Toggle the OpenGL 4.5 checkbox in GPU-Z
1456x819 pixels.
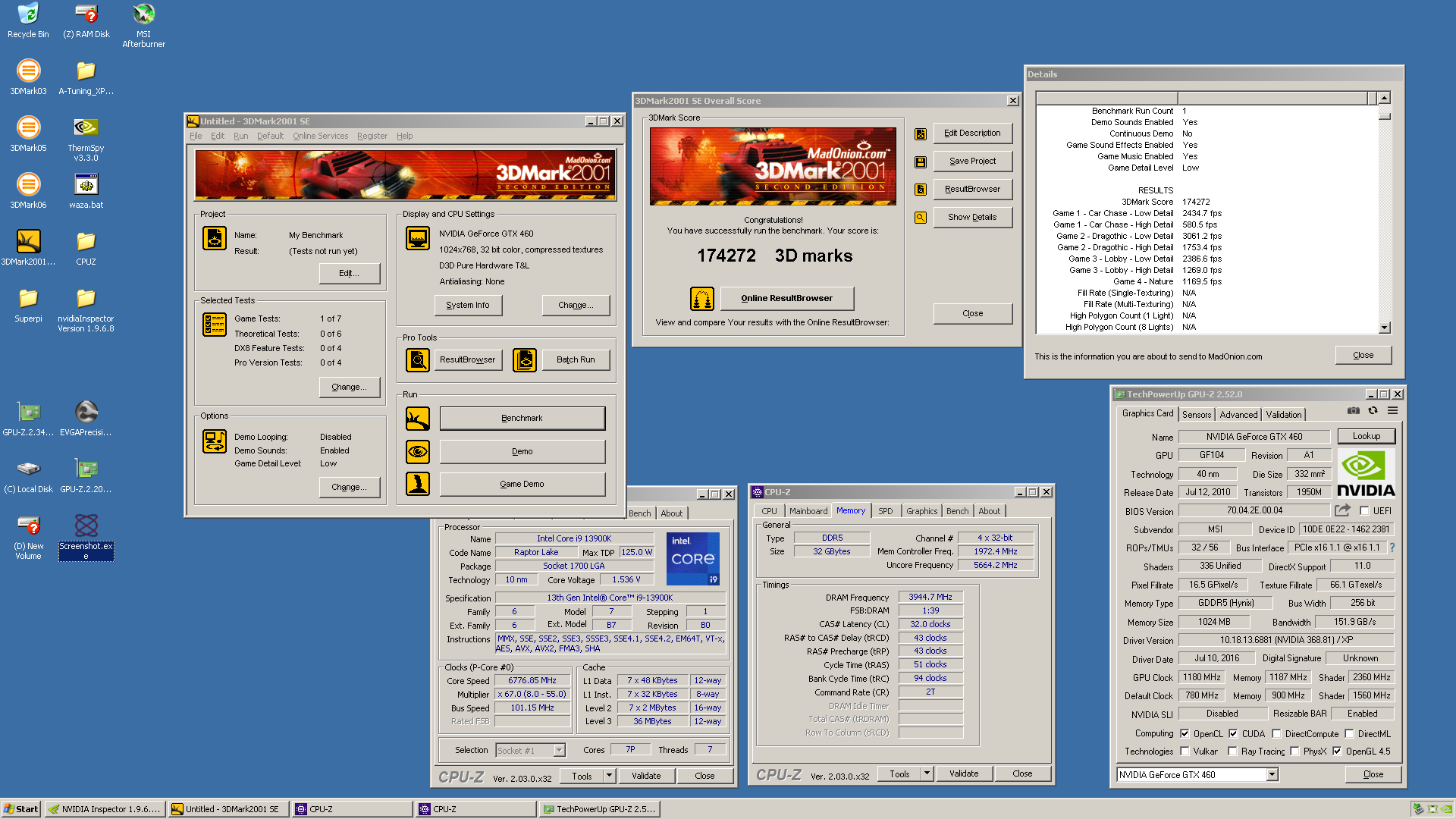[x=1337, y=752]
